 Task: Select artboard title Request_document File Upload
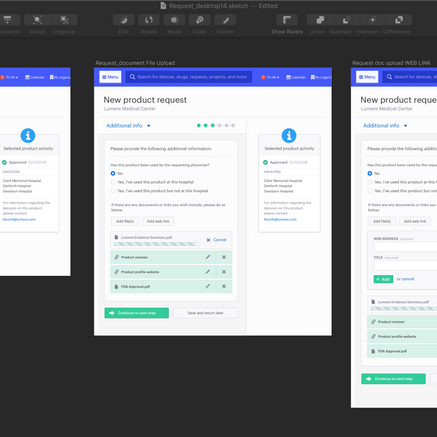pos(135,63)
